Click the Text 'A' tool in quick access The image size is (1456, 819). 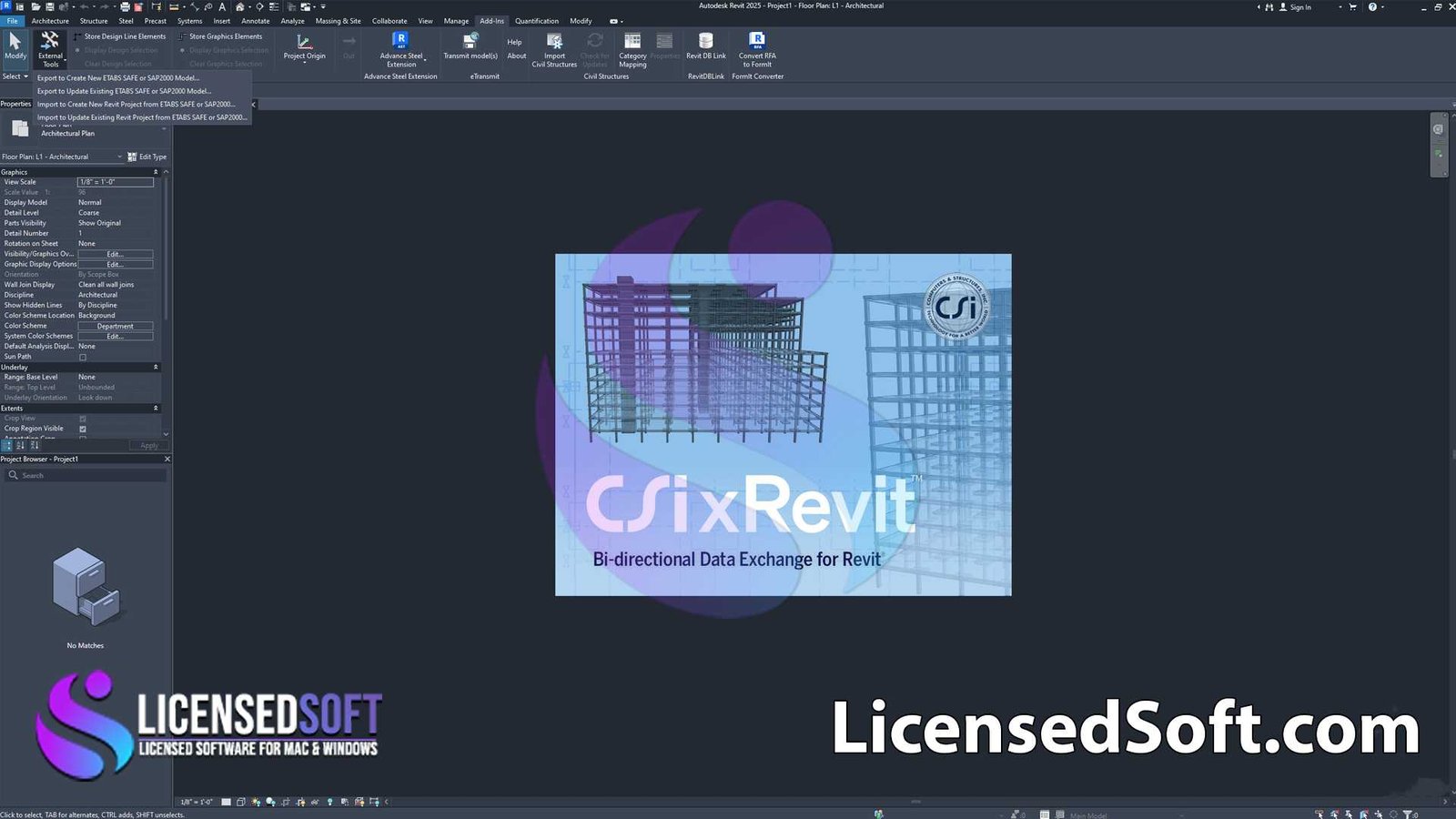(222, 6)
